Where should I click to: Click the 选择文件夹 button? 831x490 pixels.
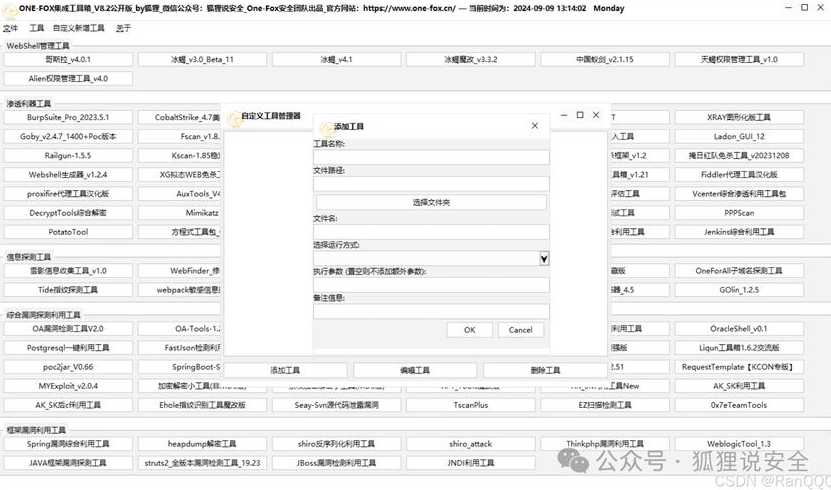(x=431, y=202)
